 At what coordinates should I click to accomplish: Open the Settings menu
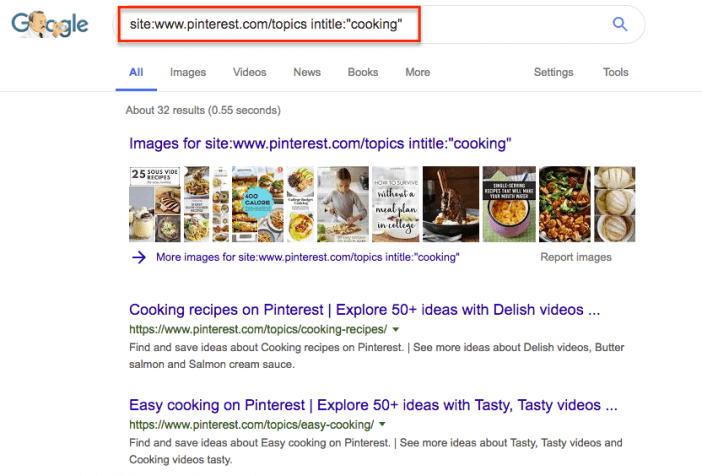pyautogui.click(x=553, y=73)
